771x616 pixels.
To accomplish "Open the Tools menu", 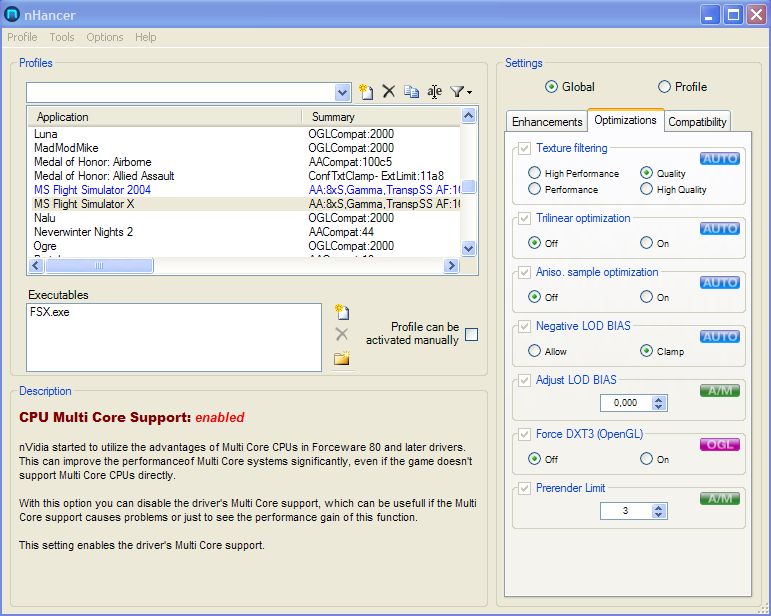I will tap(62, 37).
